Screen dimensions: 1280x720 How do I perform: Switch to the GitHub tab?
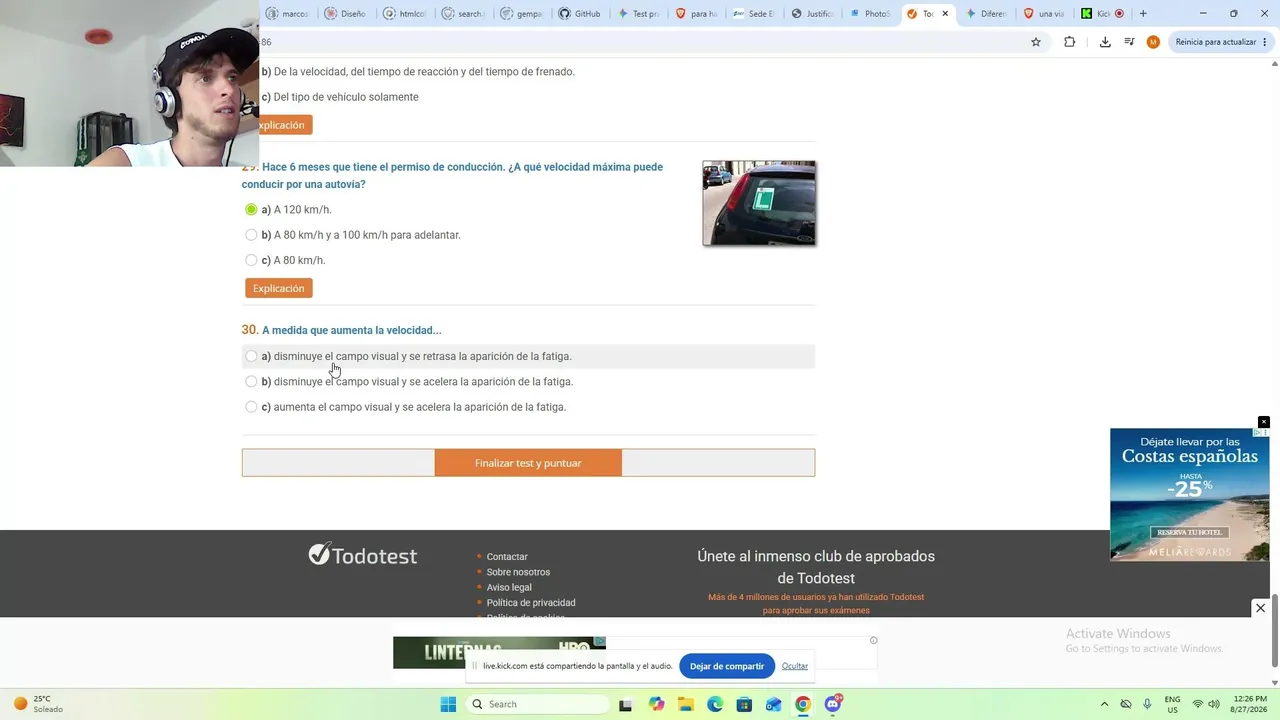[x=580, y=14]
